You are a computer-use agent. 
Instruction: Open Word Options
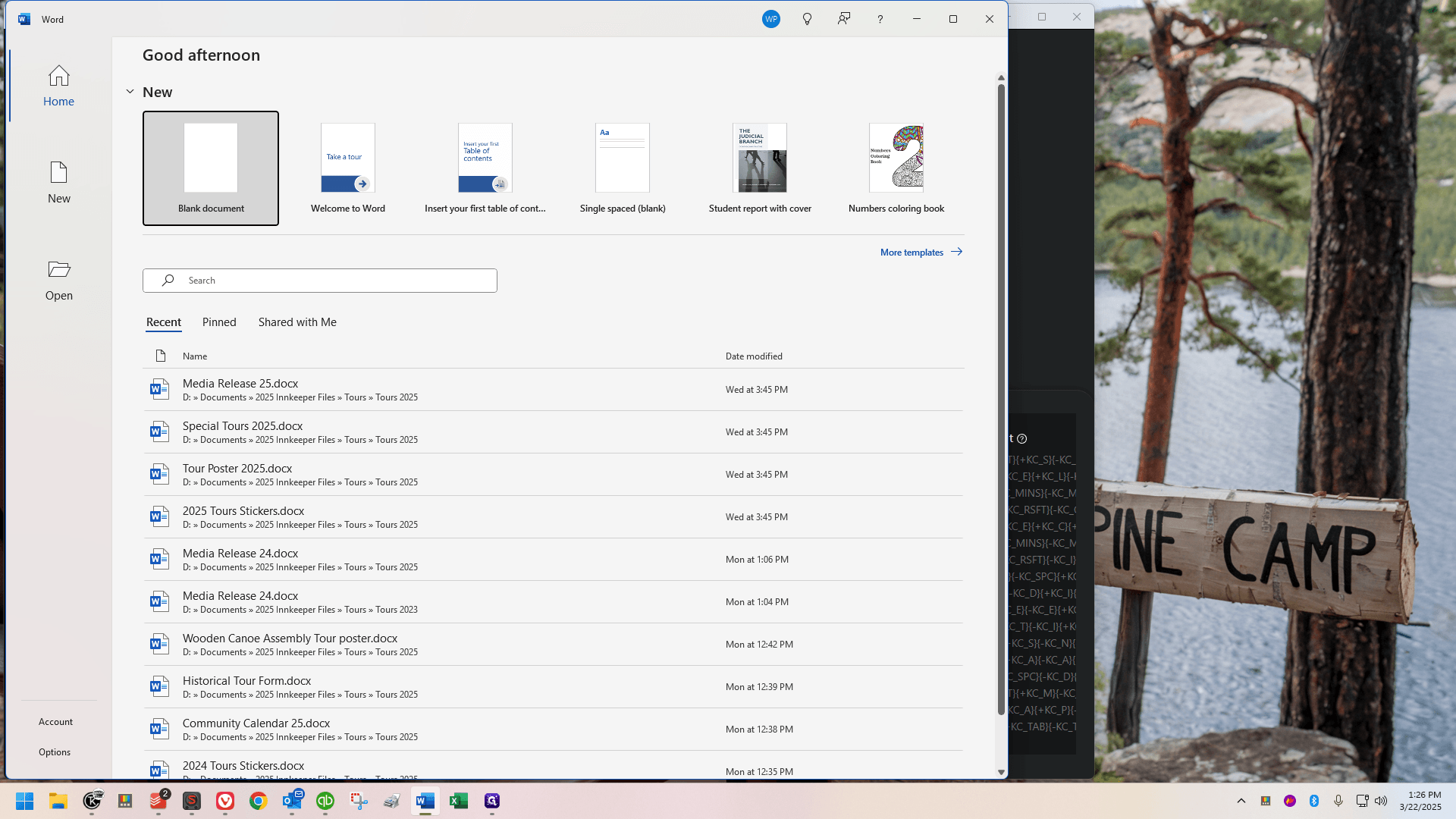(x=55, y=752)
